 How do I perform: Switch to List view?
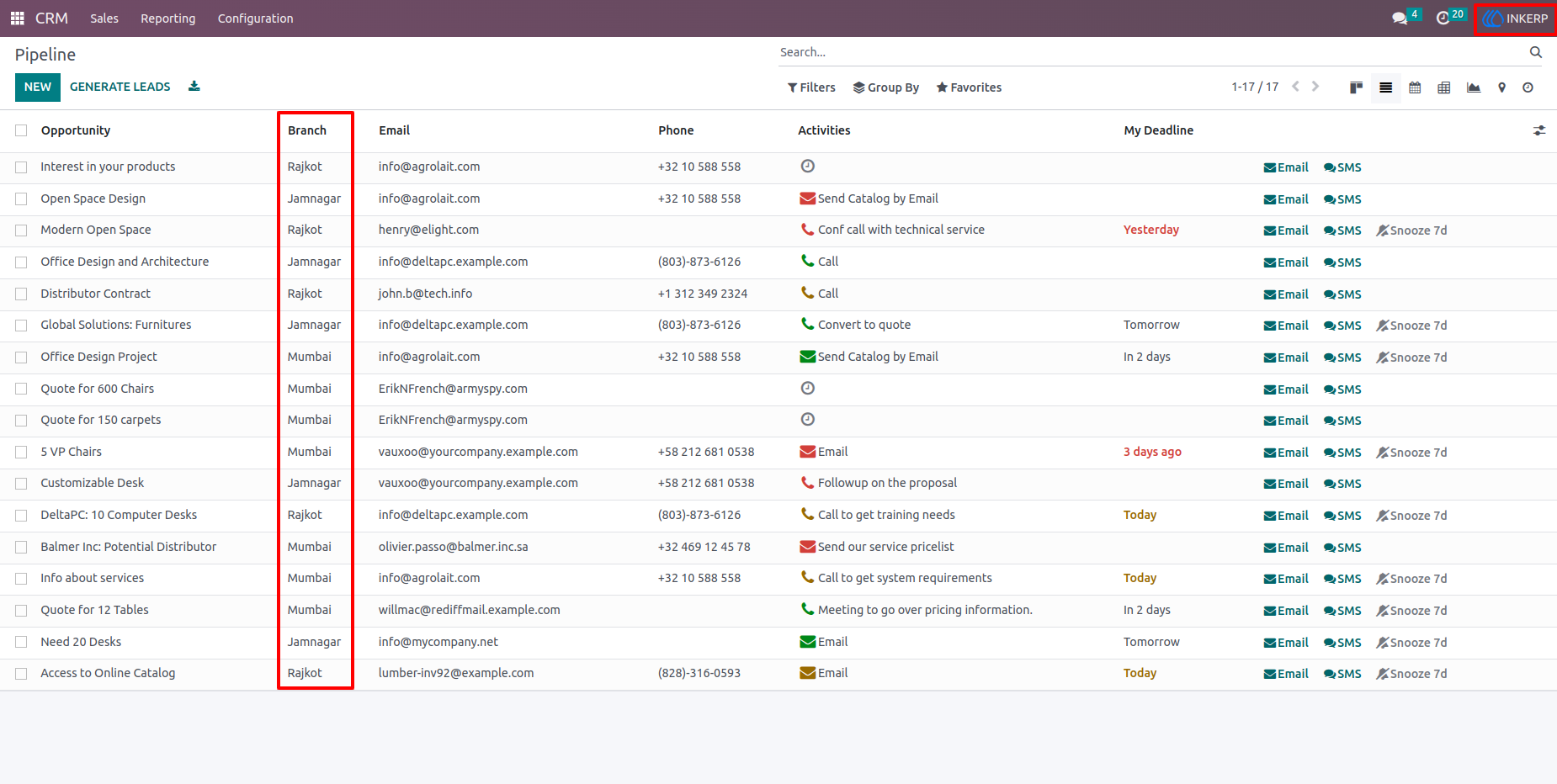click(1385, 87)
